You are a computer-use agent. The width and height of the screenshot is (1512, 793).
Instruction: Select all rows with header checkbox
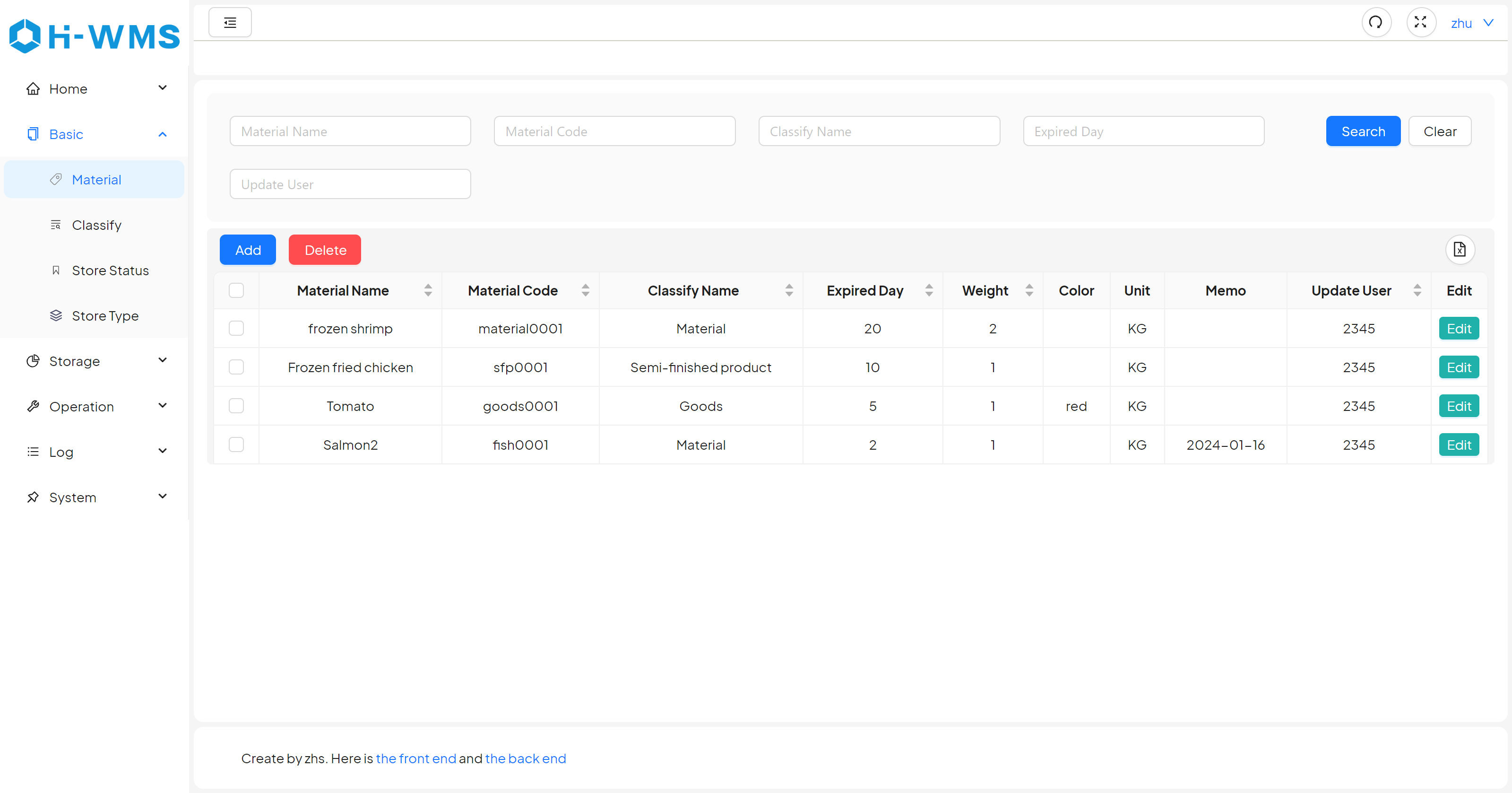coord(236,290)
